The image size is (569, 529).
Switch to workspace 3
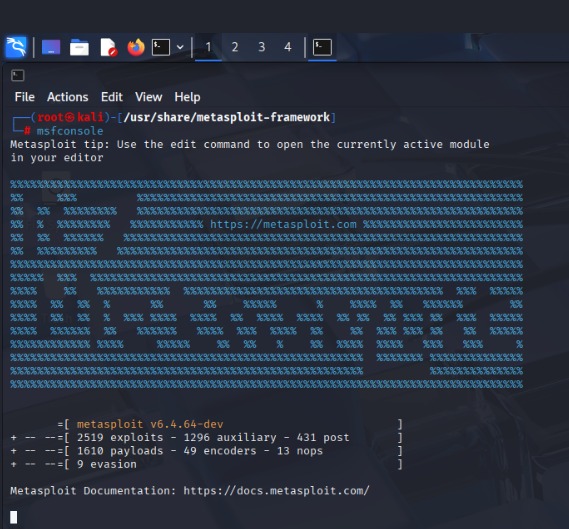point(262,47)
